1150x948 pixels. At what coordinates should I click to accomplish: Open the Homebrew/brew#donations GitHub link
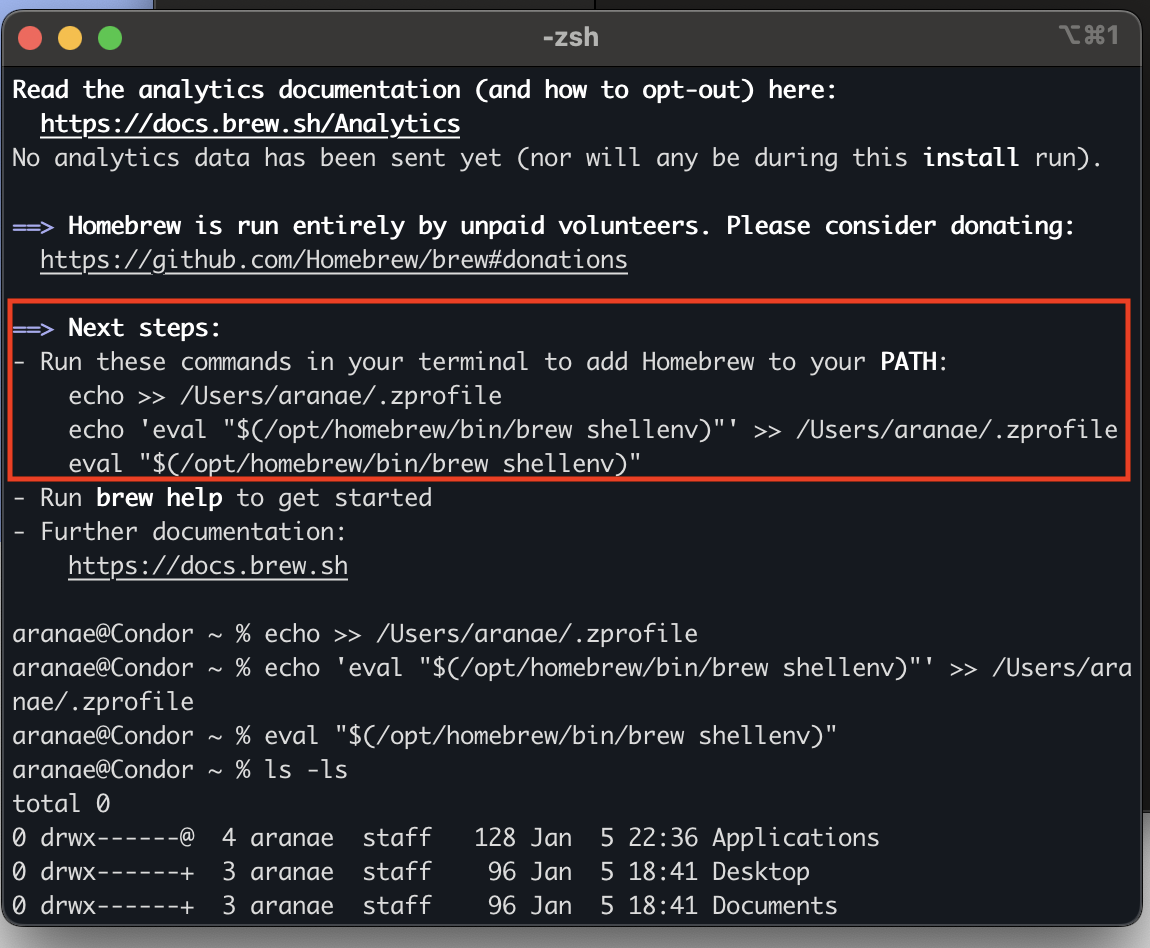coord(334,260)
